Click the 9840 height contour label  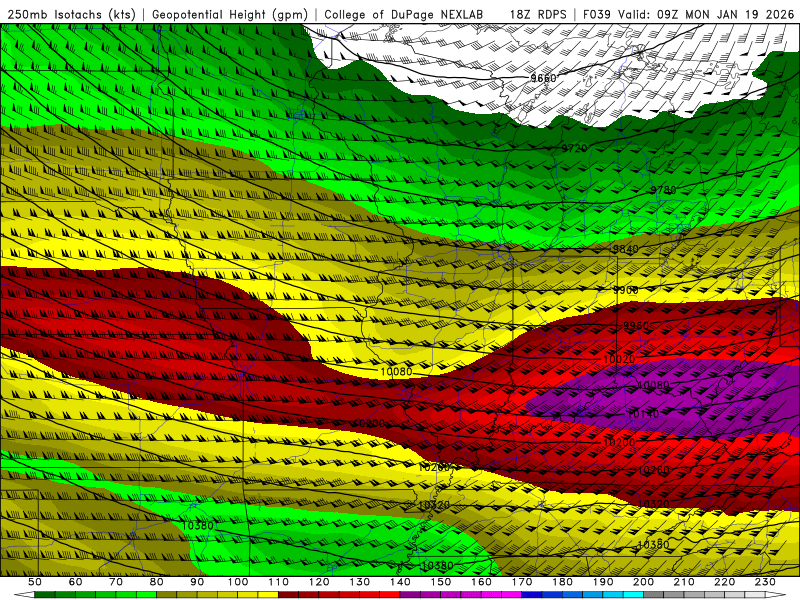coord(626,249)
